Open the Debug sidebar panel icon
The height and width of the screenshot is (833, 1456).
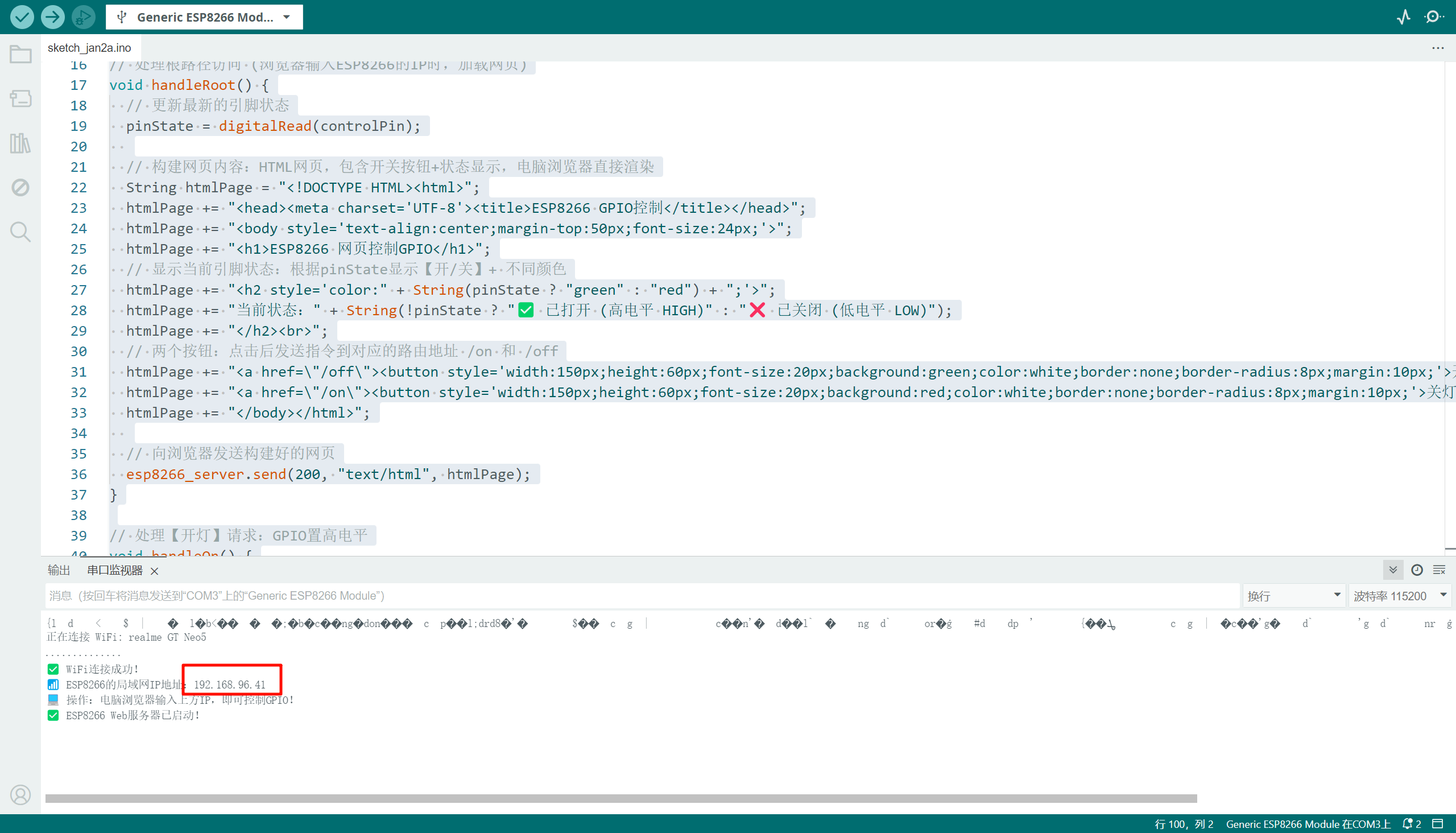[20, 187]
